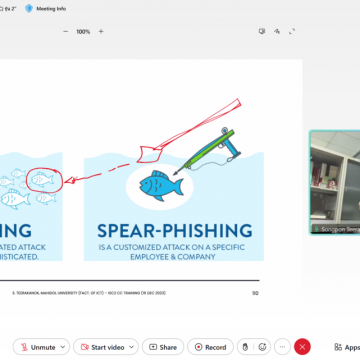
Task: Select the presenter video thumbnail
Action: click(335, 183)
